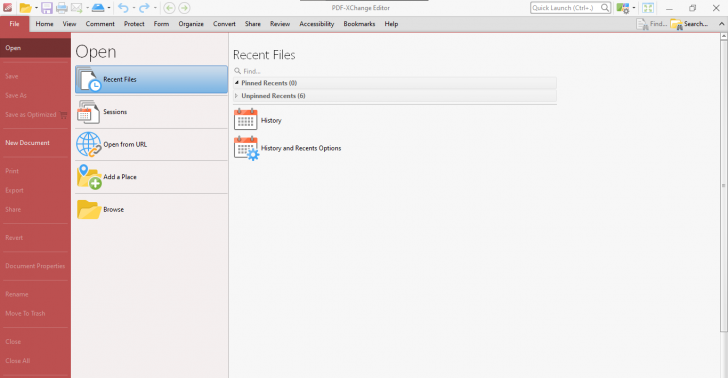Click the Save floppy disk icon
The height and width of the screenshot is (378, 728).
46,8
